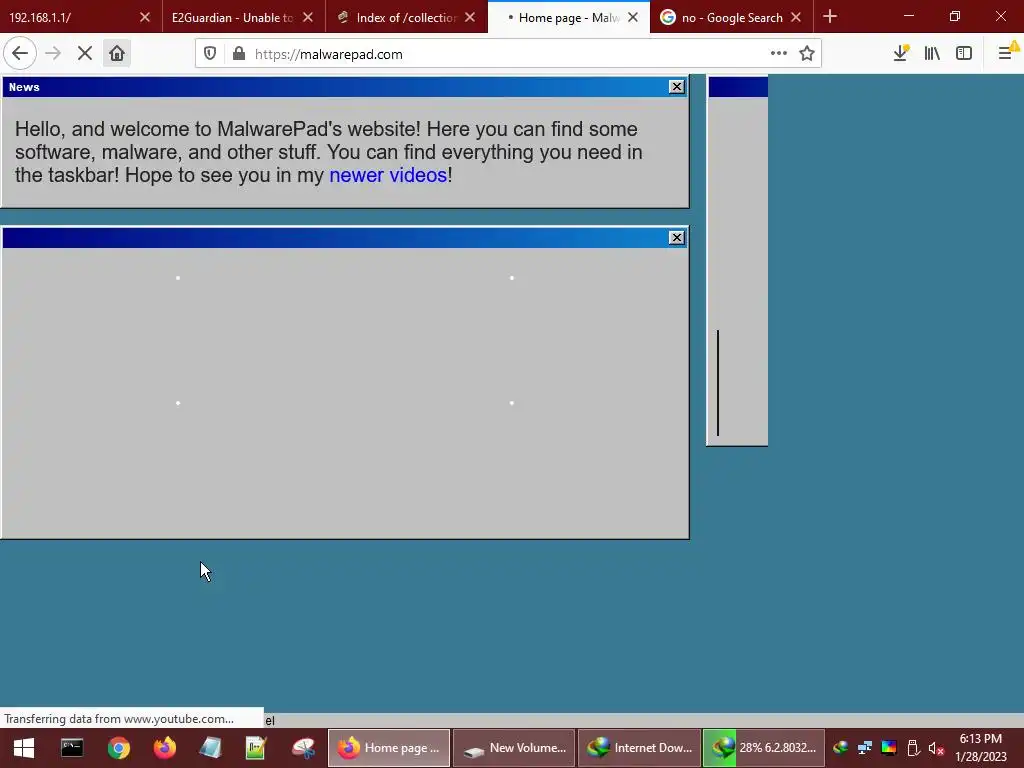Viewport: 1024px width, 768px height.
Task: Toggle sidebar view icon
Action: pyautogui.click(x=964, y=54)
